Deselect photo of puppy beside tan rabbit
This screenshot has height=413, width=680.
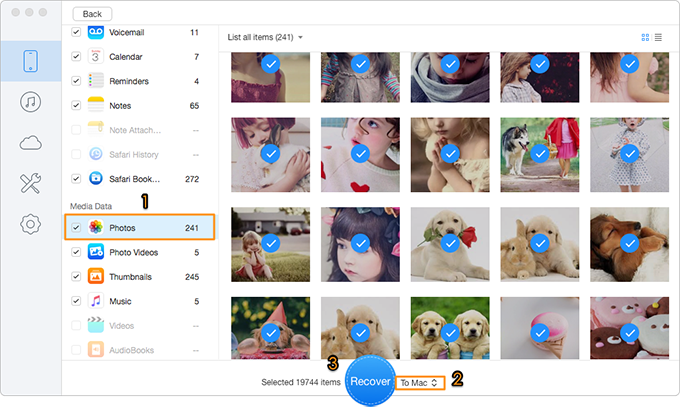pos(540,243)
